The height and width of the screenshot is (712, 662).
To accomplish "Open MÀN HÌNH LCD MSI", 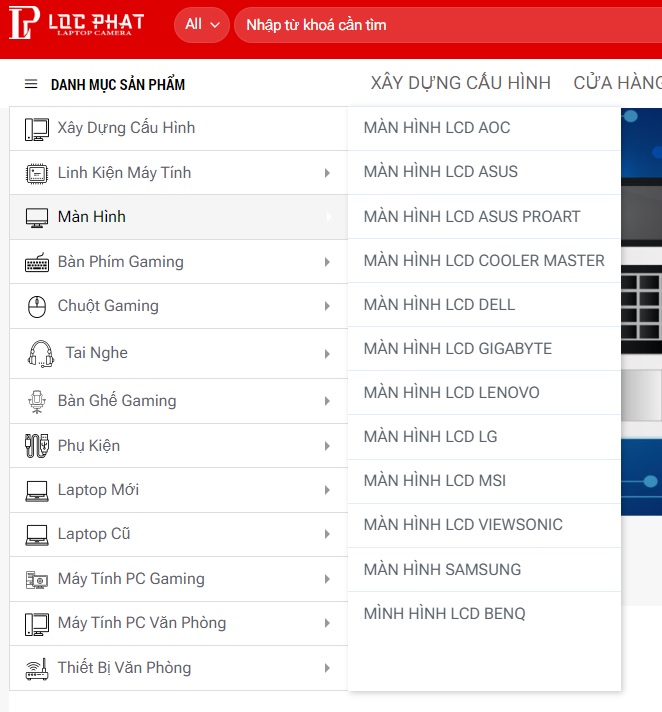I will (484, 481).
